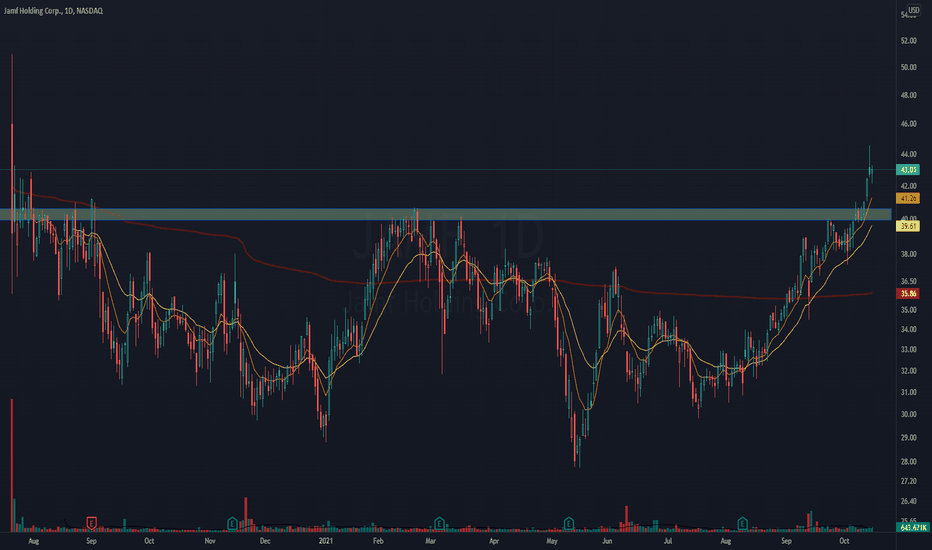This screenshot has height=550, width=932.
Task: Click the 26.40 price axis value
Action: coord(908,501)
